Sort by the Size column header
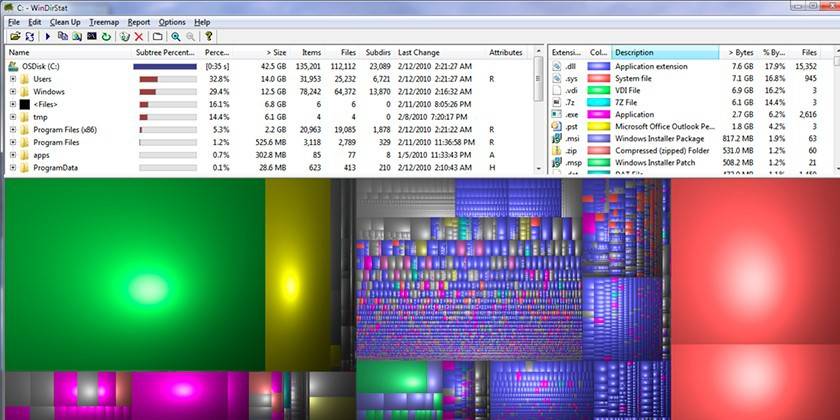The height and width of the screenshot is (420, 840). coord(276,52)
